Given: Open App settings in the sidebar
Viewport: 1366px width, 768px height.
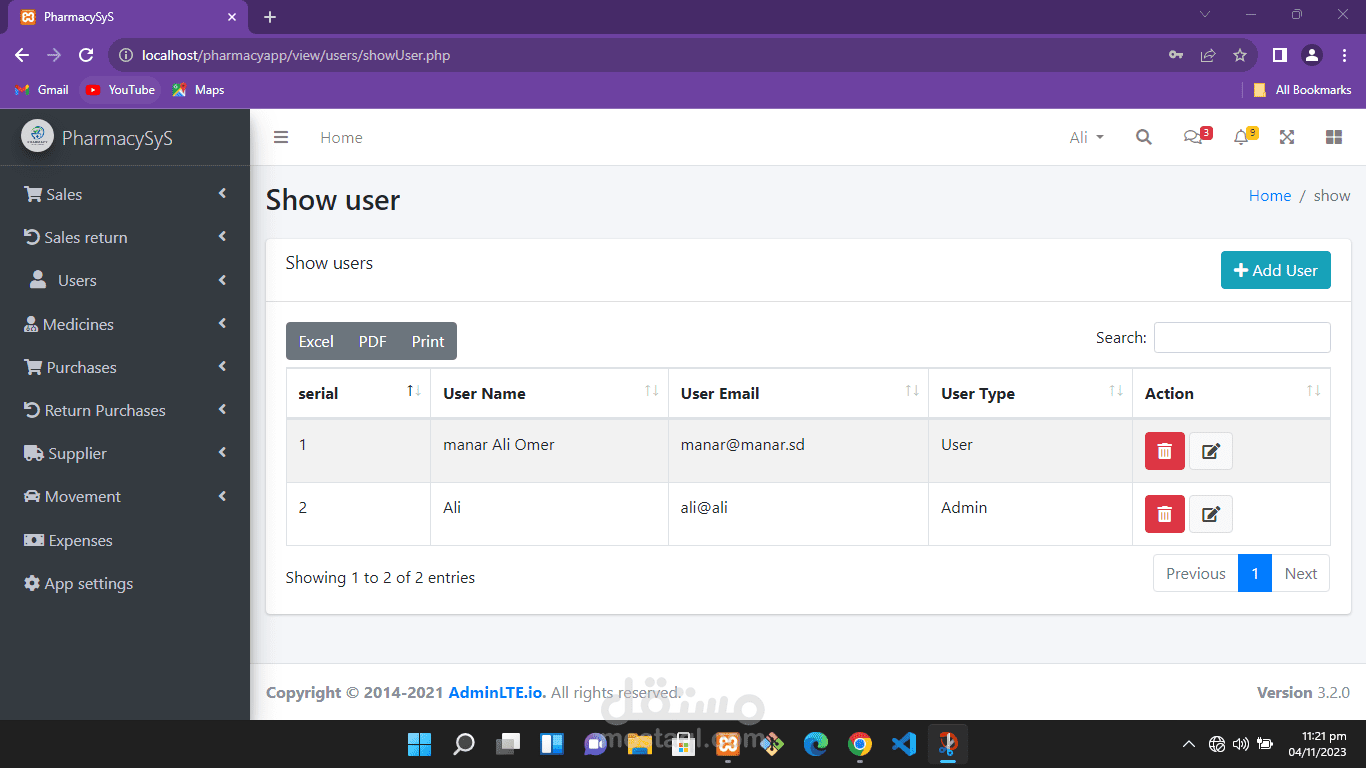Looking at the screenshot, I should (125, 583).
